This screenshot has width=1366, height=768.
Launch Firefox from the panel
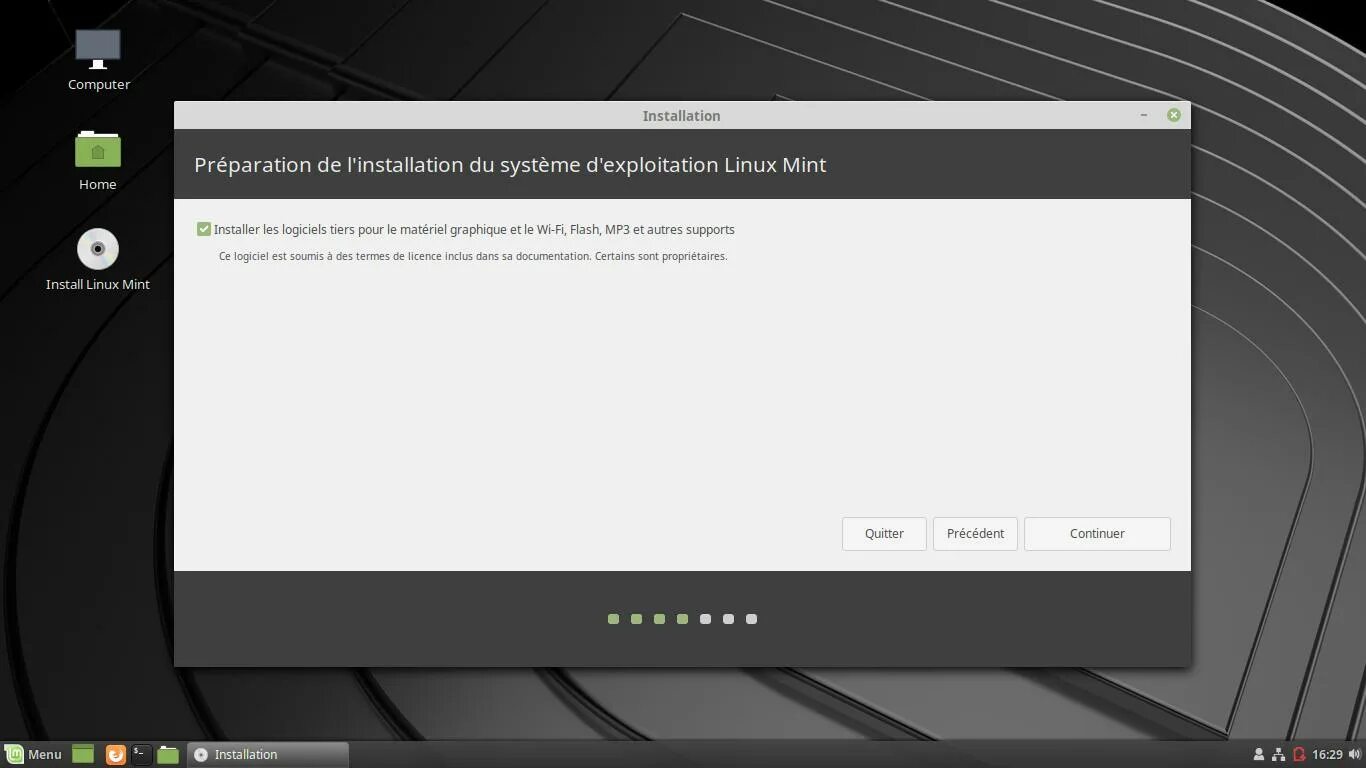point(115,754)
